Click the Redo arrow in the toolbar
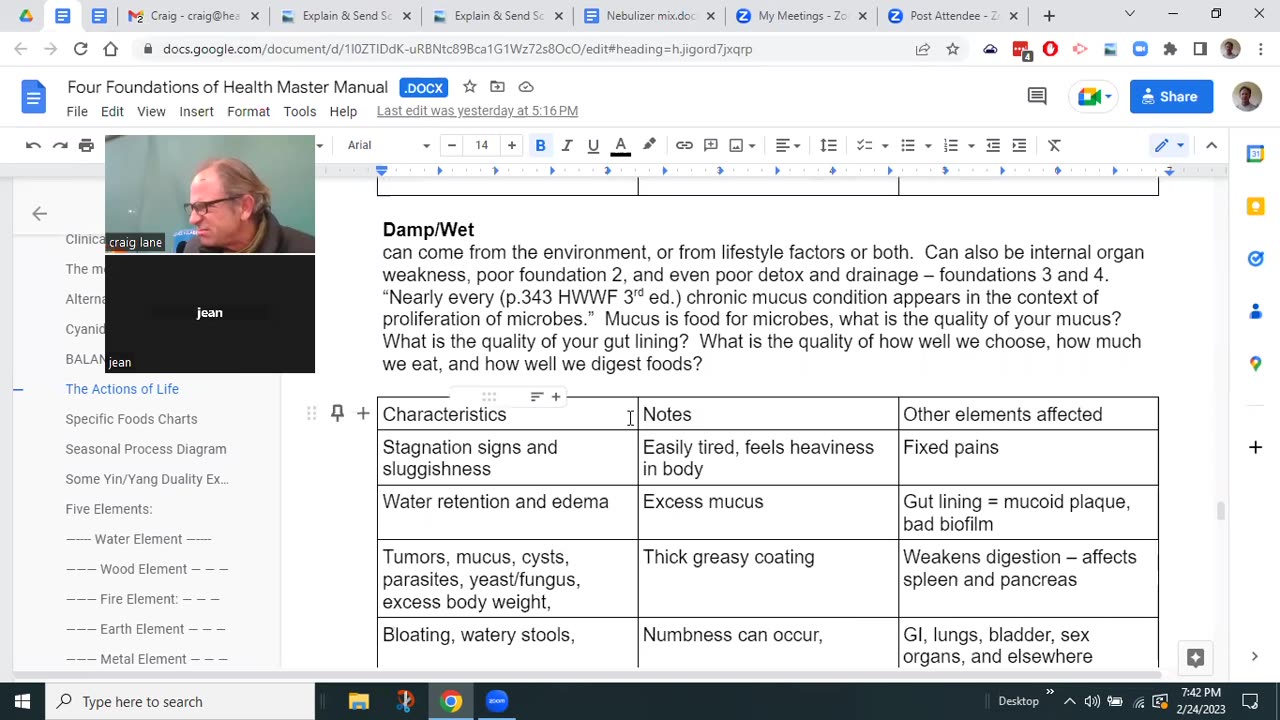The width and height of the screenshot is (1280, 720). pyautogui.click(x=60, y=146)
